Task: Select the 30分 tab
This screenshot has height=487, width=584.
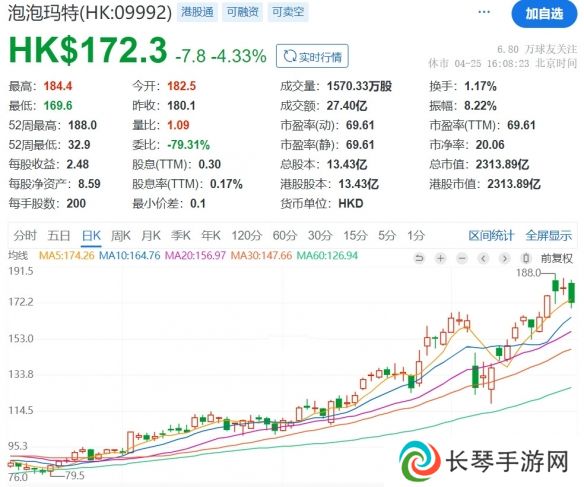Action: point(320,235)
